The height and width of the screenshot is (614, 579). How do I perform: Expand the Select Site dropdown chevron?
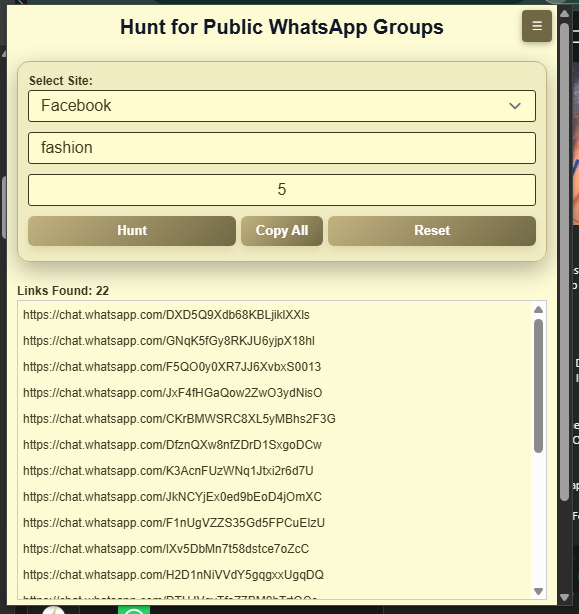click(x=515, y=106)
